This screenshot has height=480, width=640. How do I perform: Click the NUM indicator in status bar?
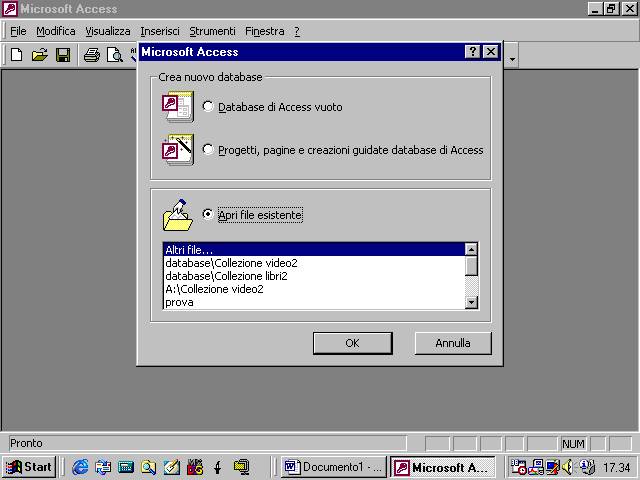pos(573,443)
